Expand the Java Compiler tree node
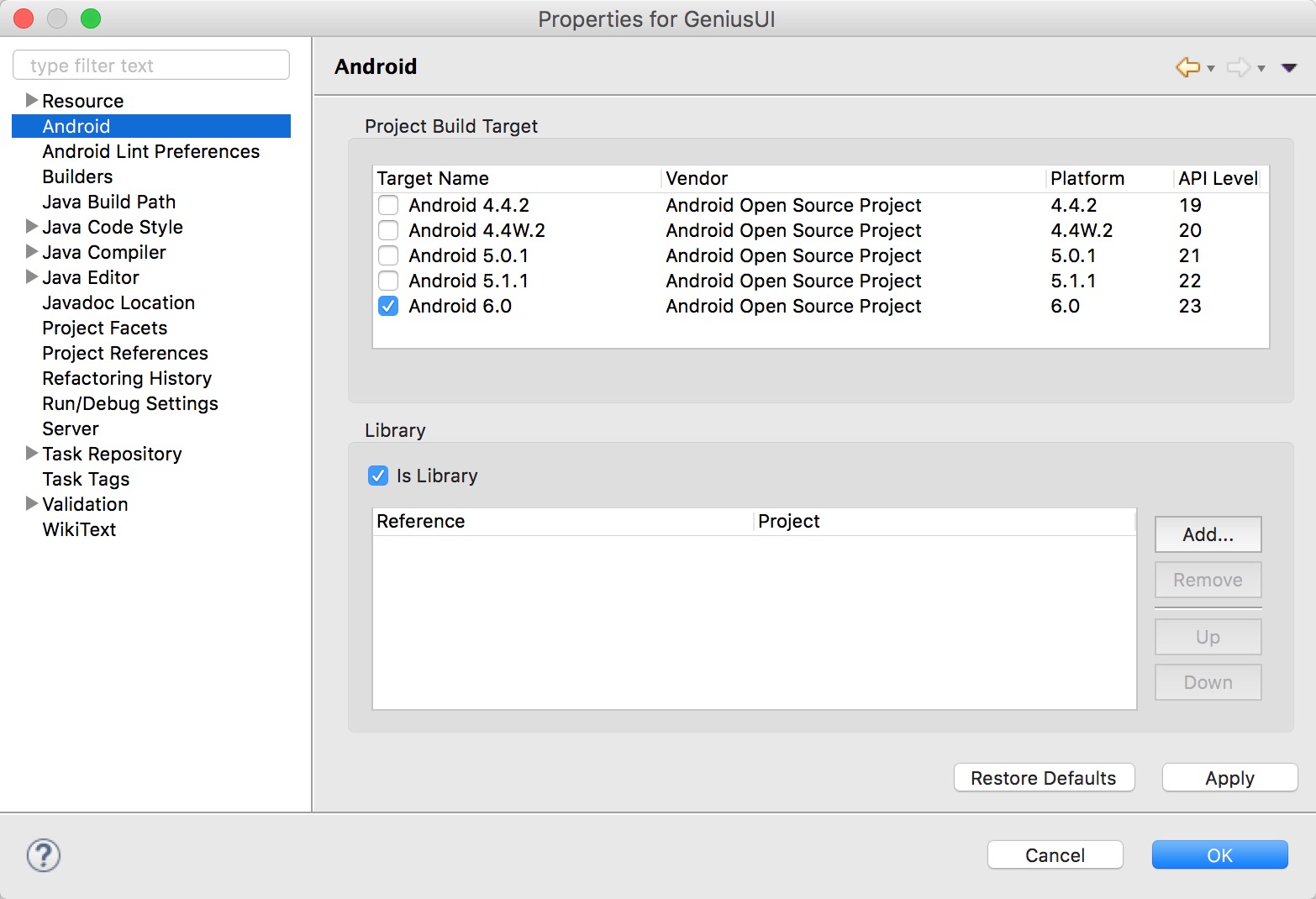The height and width of the screenshot is (899, 1316). [31, 252]
